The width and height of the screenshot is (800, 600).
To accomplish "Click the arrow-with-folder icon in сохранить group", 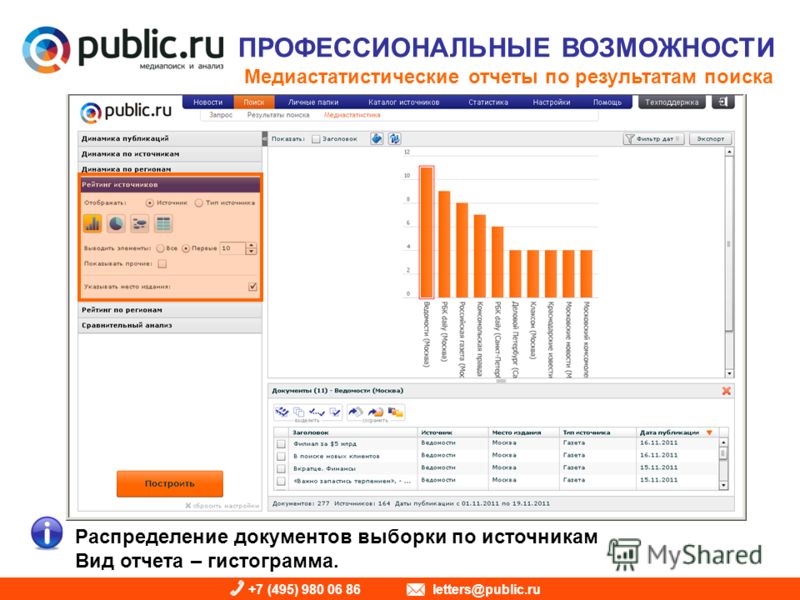I will (376, 412).
